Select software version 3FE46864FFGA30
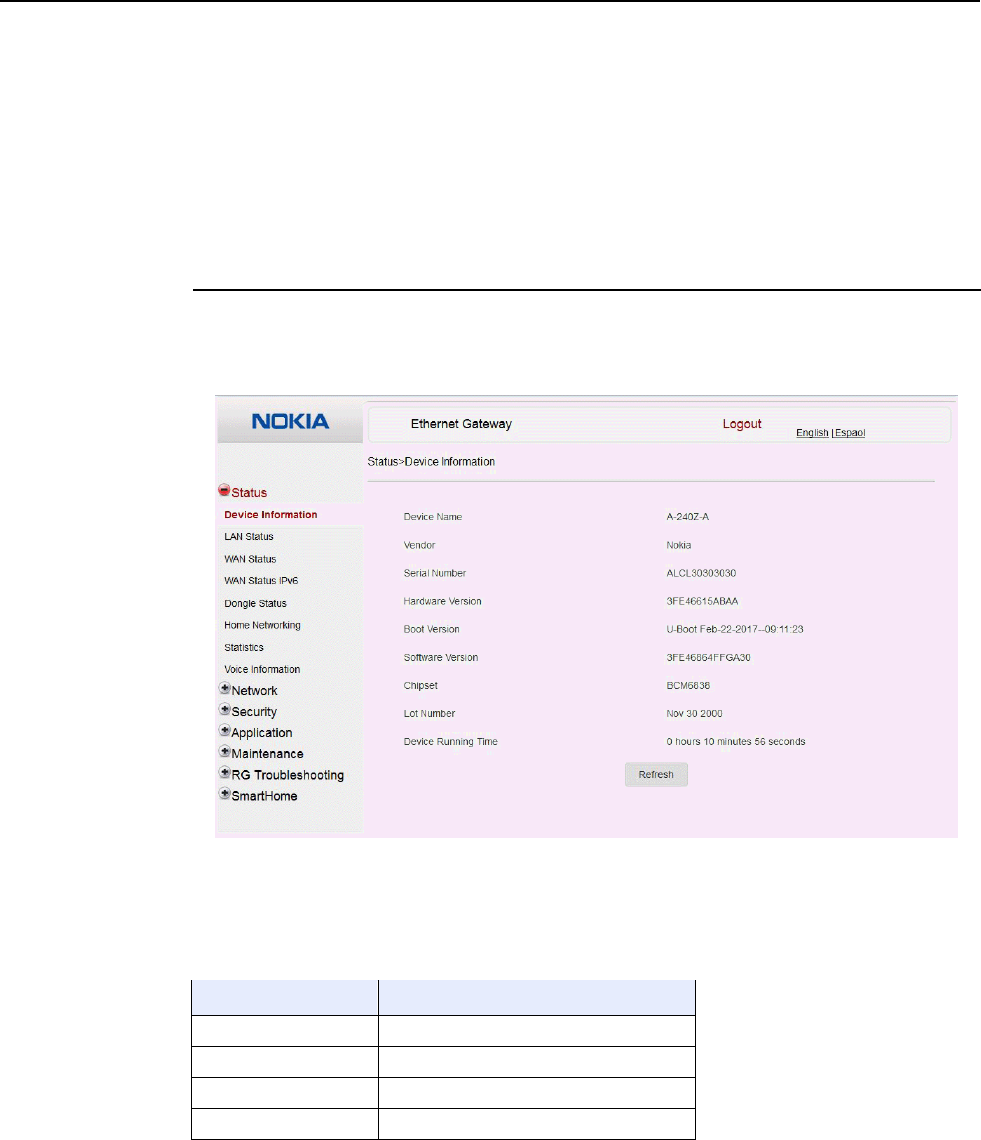The width and height of the screenshot is (981, 1140). 708,657
